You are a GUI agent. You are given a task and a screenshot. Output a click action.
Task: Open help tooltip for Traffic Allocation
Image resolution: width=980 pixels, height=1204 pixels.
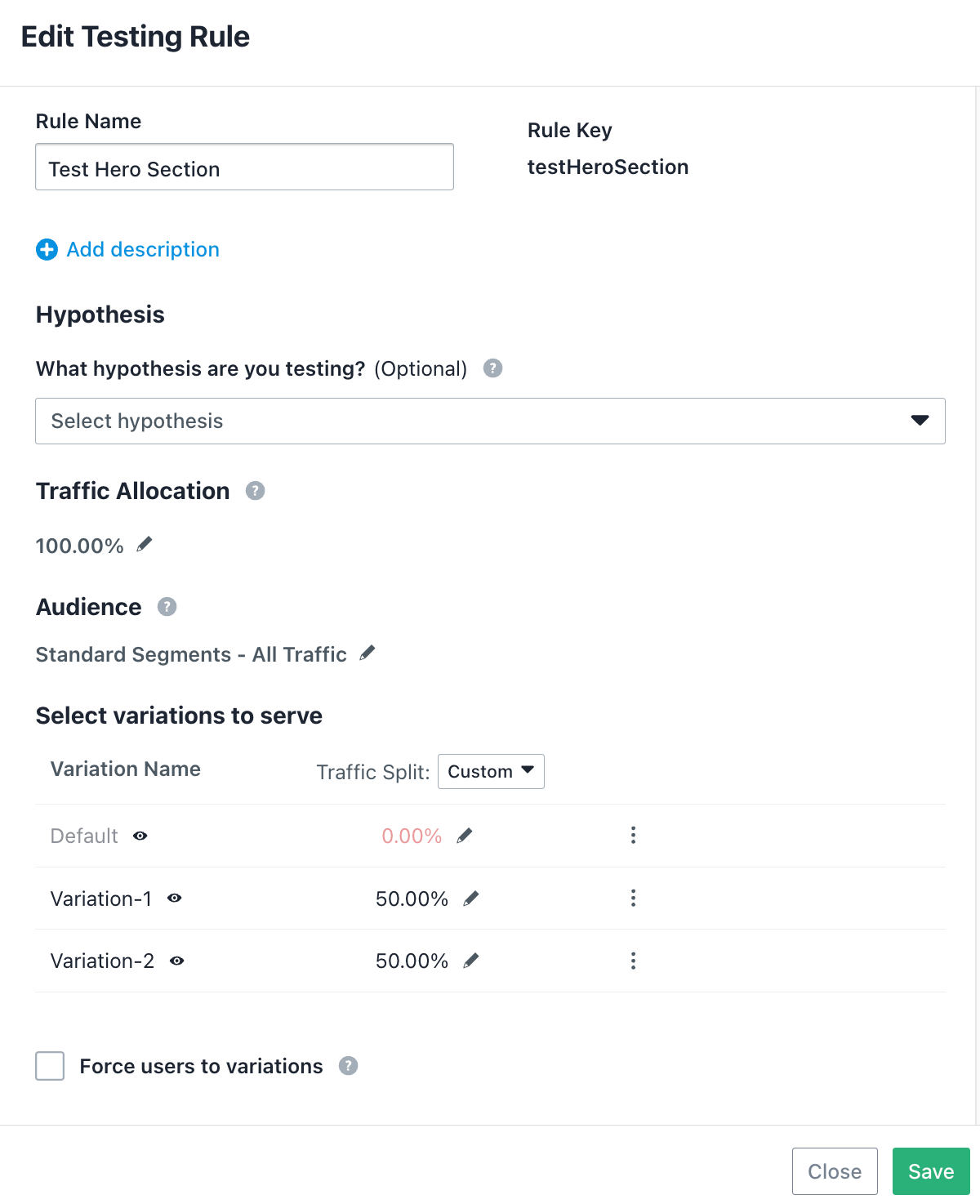coord(256,491)
